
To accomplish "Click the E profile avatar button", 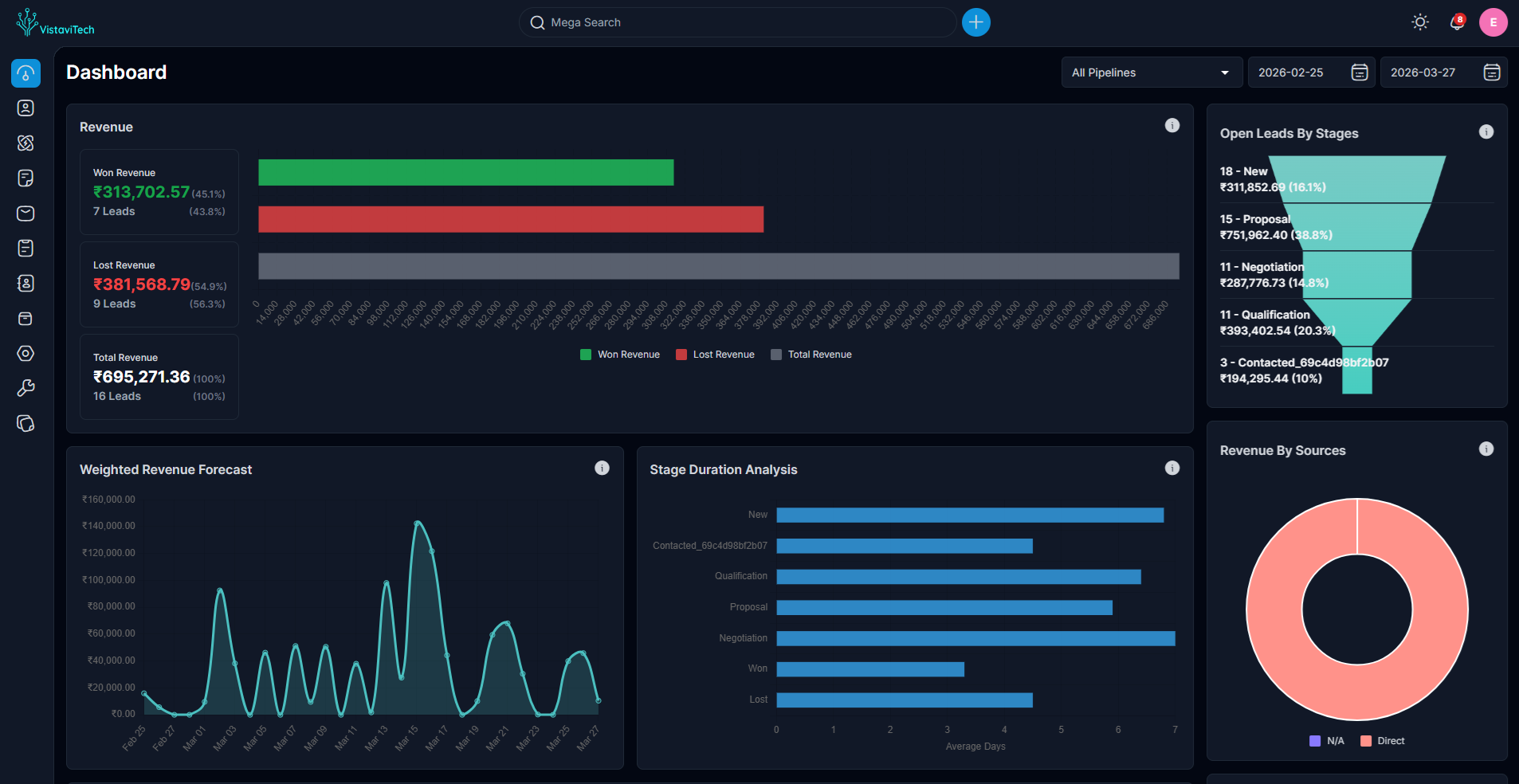I will (1493, 22).
